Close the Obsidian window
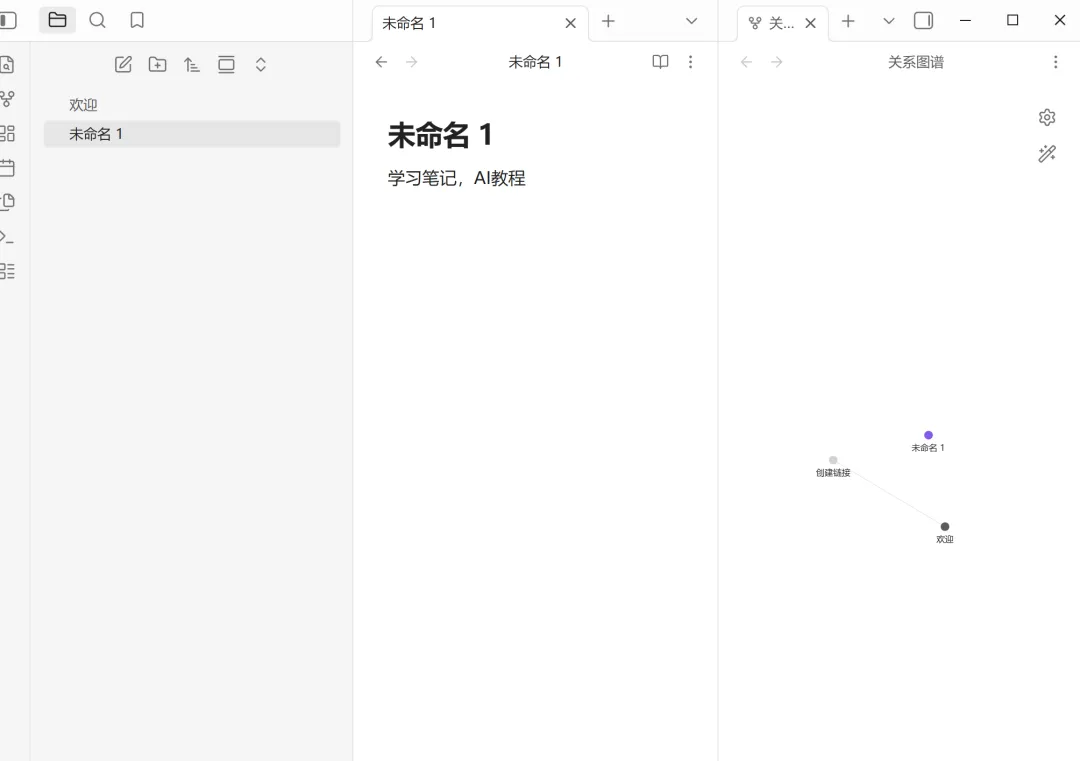The width and height of the screenshot is (1080, 761). click(1060, 21)
